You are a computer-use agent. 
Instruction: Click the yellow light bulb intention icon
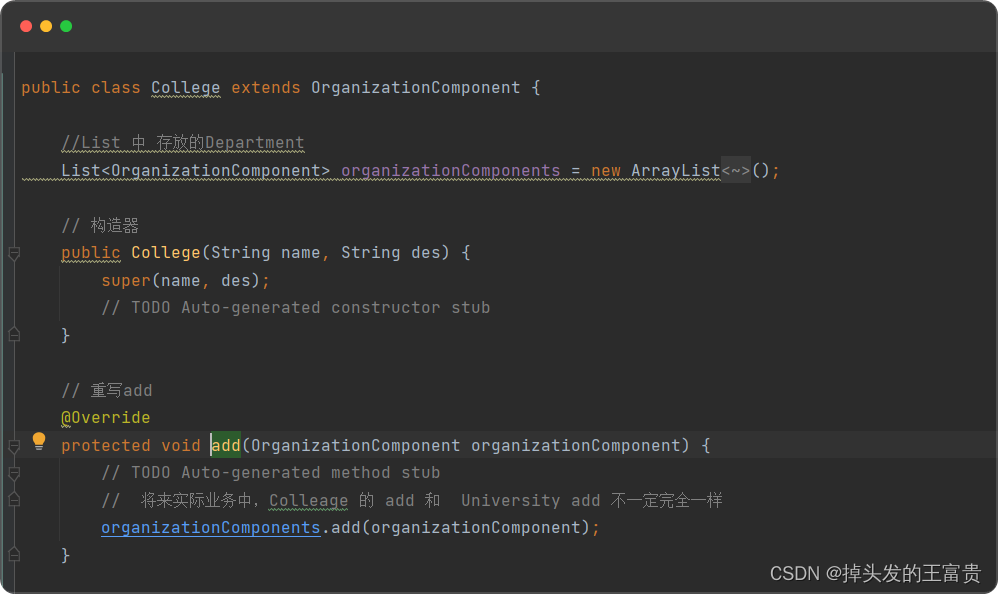point(39,441)
